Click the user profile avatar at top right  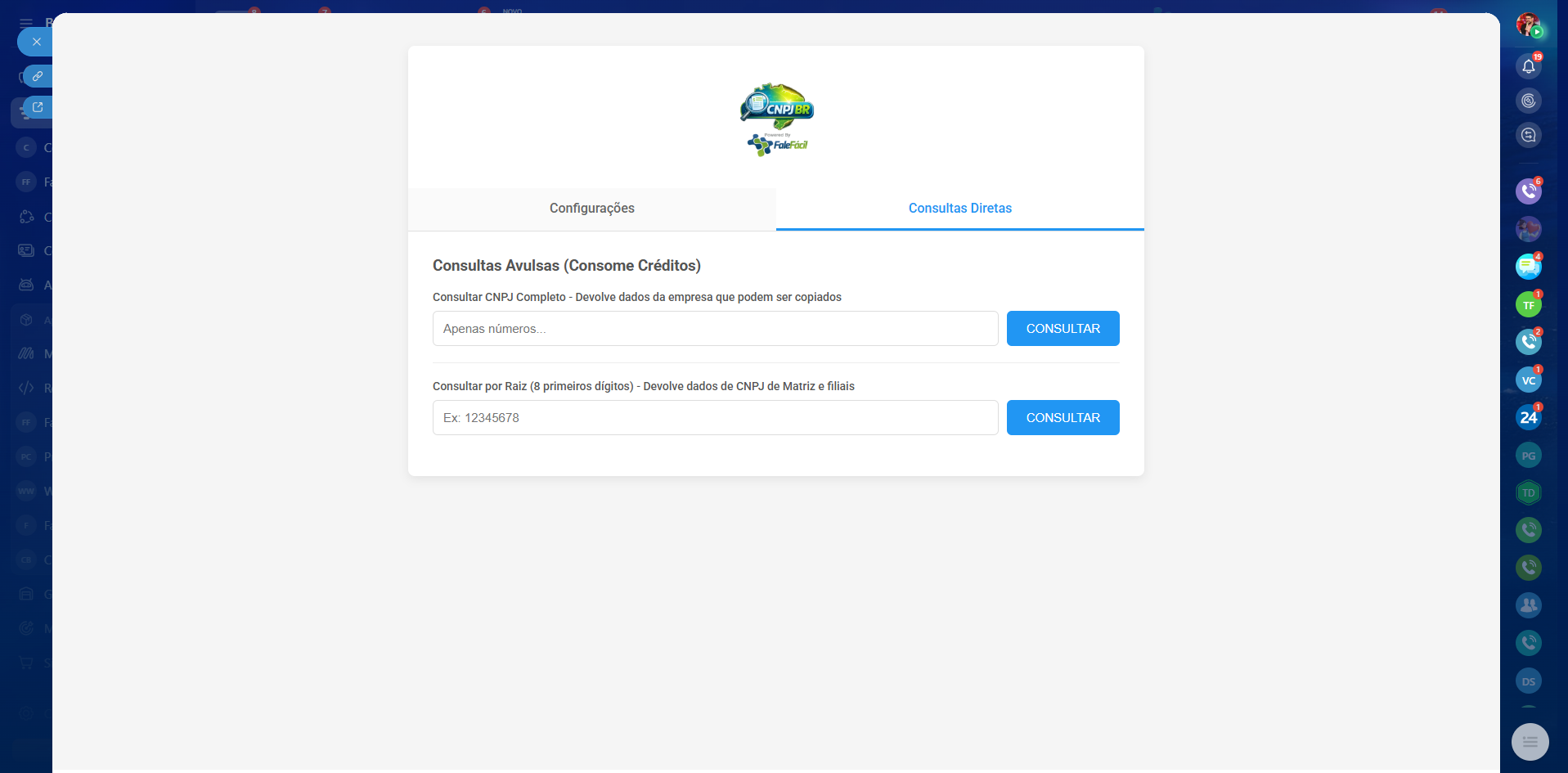[x=1527, y=25]
